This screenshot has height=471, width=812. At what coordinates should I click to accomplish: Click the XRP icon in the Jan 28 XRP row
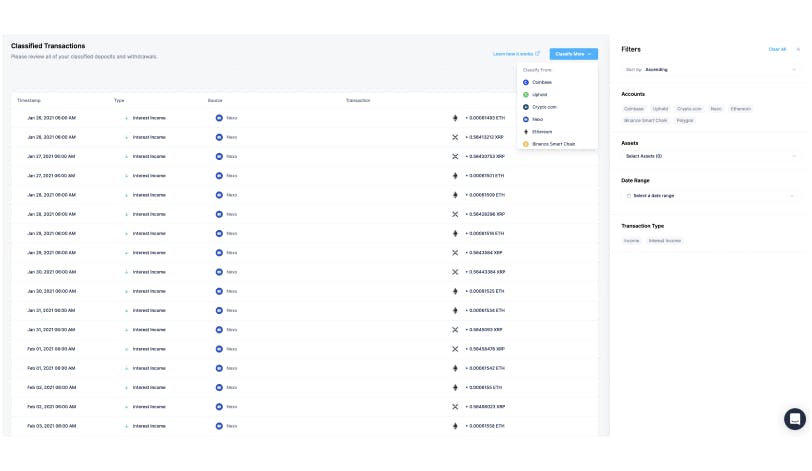[455, 214]
